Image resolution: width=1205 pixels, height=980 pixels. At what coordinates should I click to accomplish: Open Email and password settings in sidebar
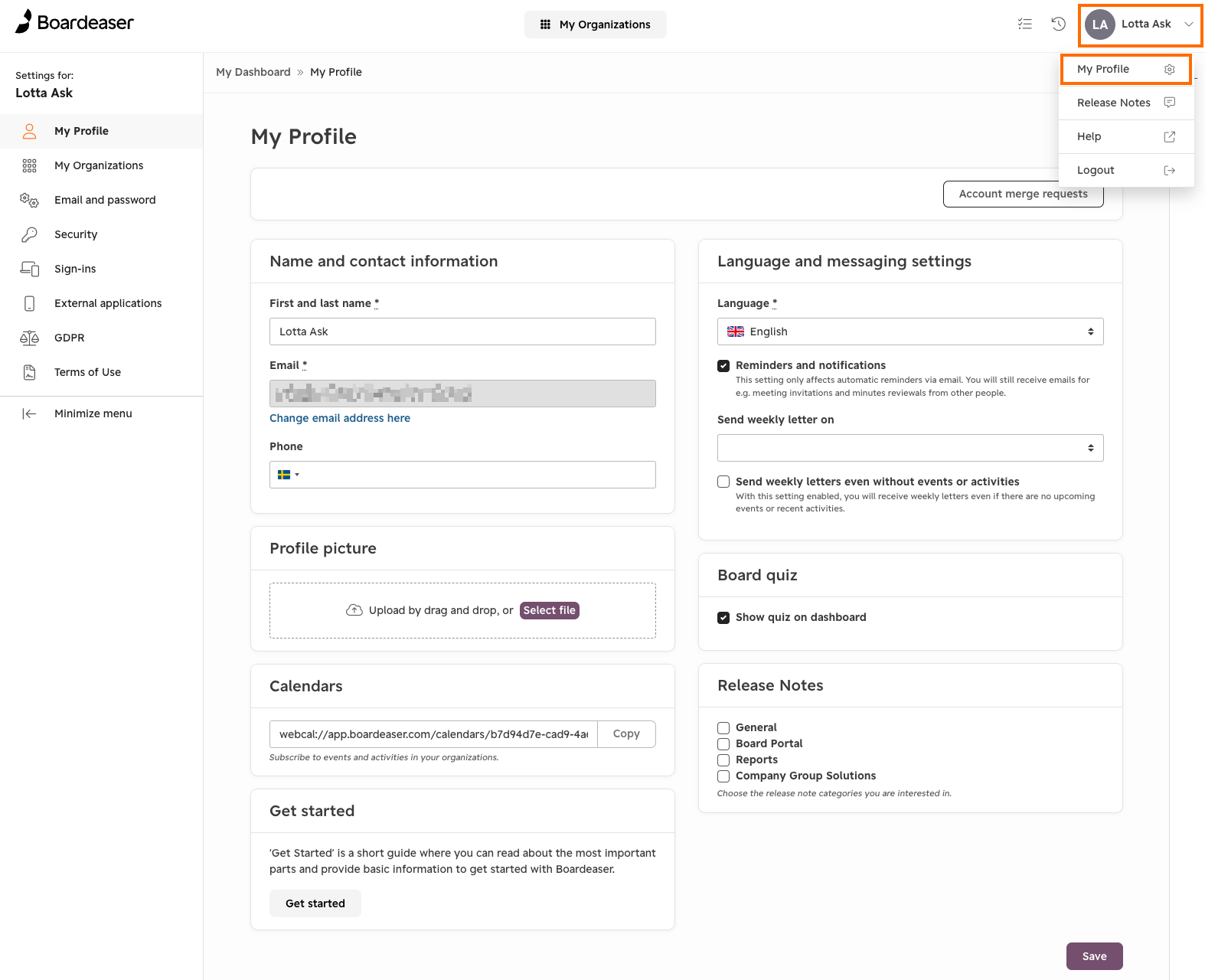(x=101, y=200)
